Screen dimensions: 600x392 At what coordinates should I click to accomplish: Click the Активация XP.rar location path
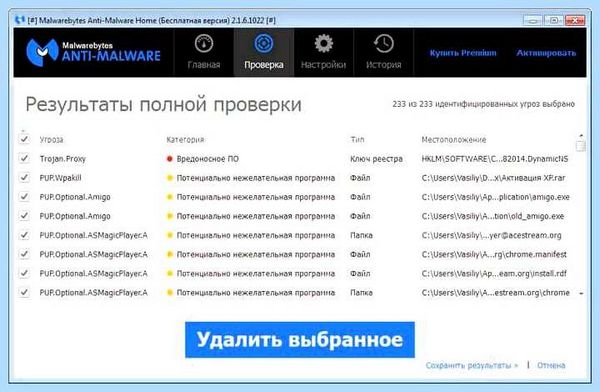point(494,178)
